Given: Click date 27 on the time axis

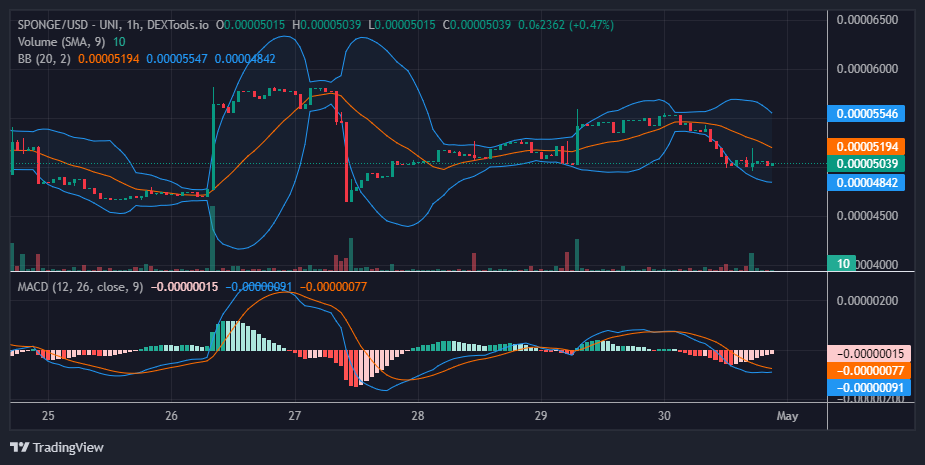Looking at the screenshot, I should coord(294,416).
